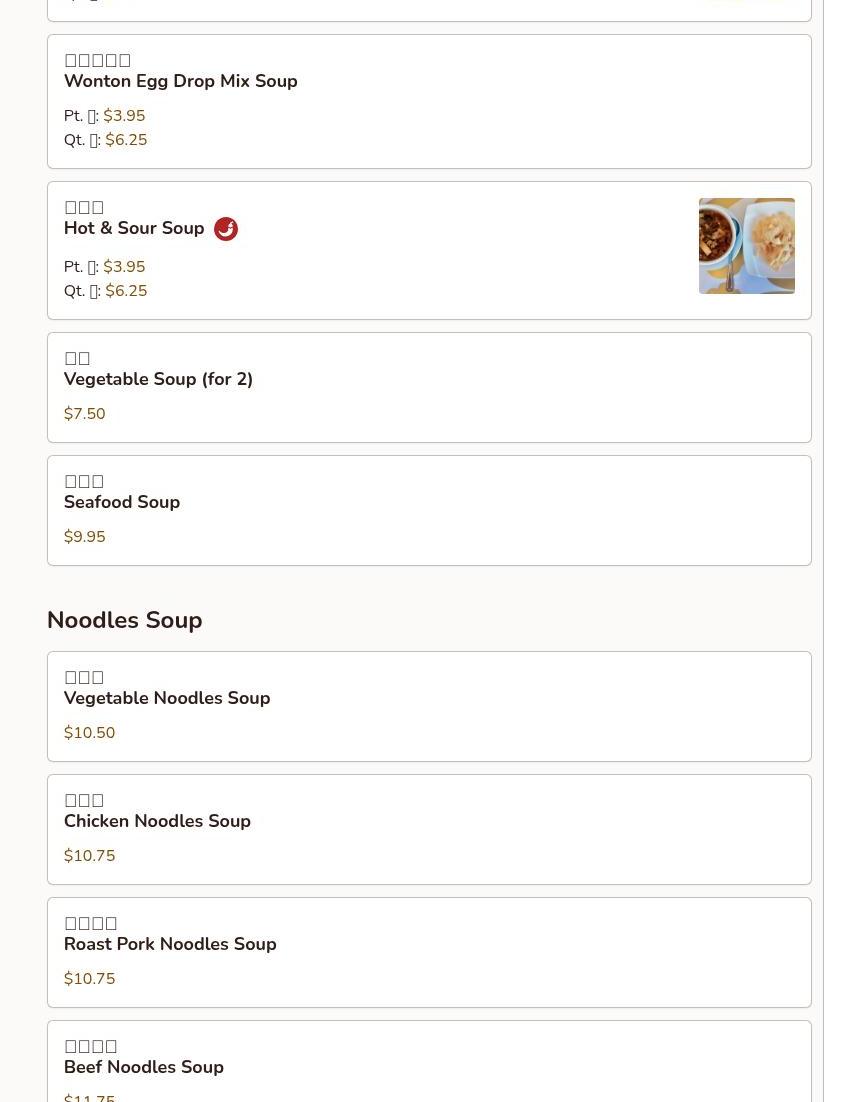Open Vegetable Soup (for 2) item
The width and height of the screenshot is (844, 1102).
(x=429, y=387)
